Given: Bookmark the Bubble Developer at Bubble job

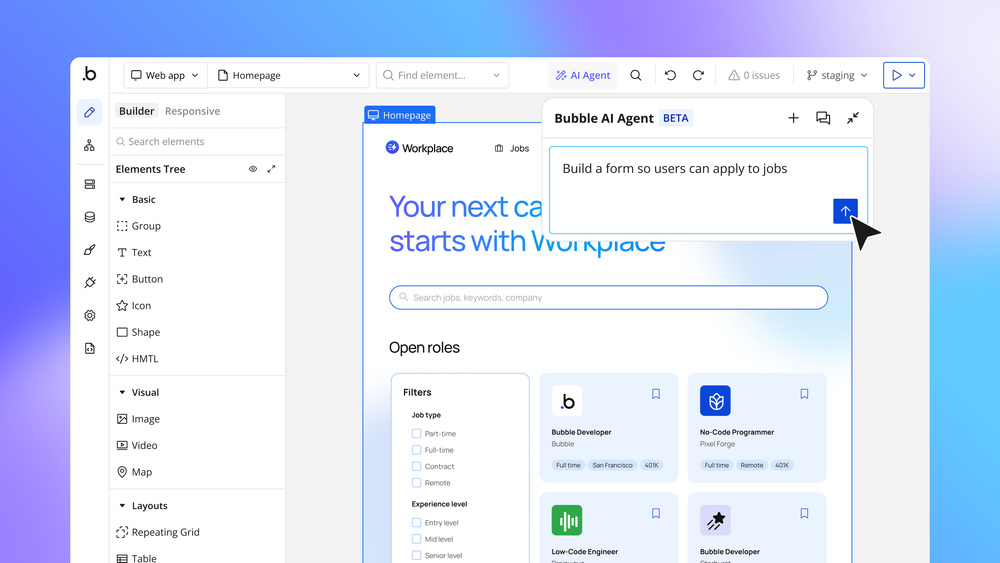Looking at the screenshot, I should [x=656, y=394].
